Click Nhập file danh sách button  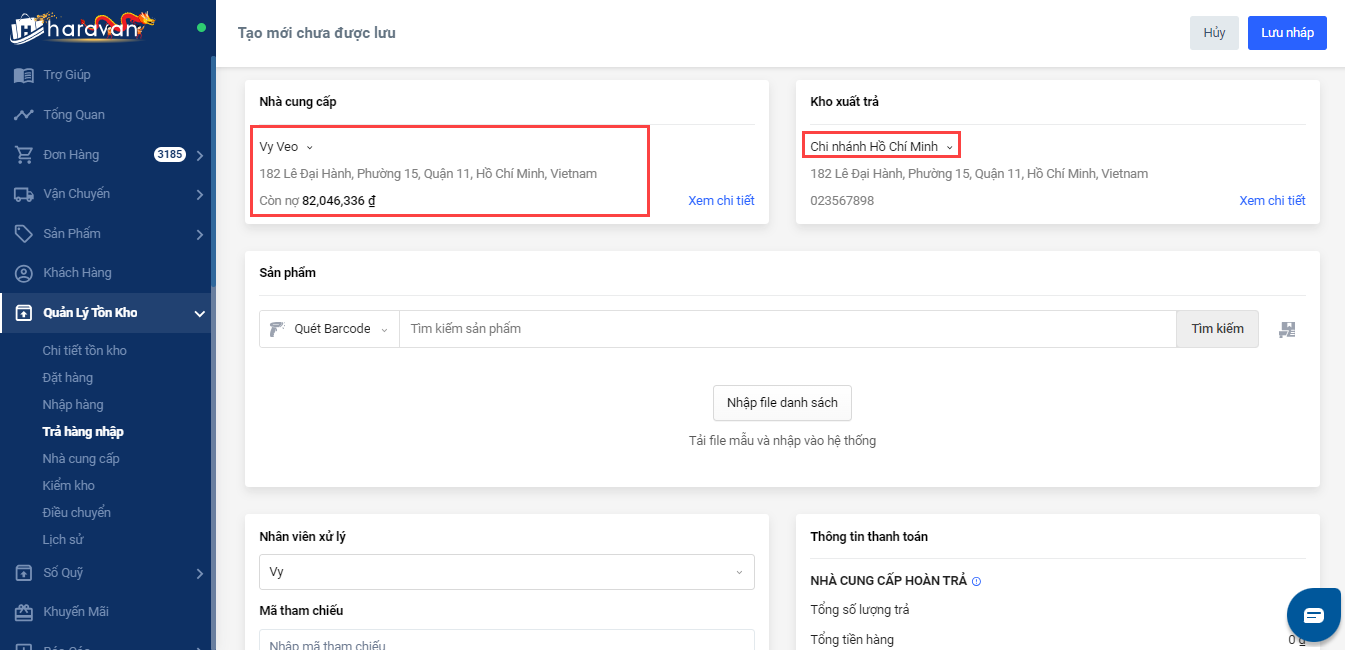click(782, 403)
